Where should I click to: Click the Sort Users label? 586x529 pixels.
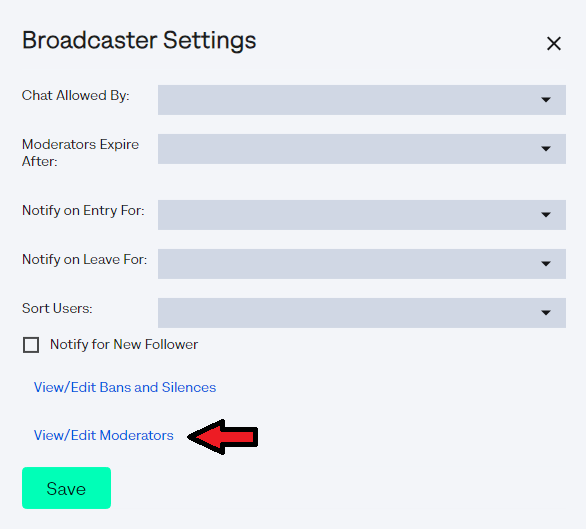[x=57, y=308]
